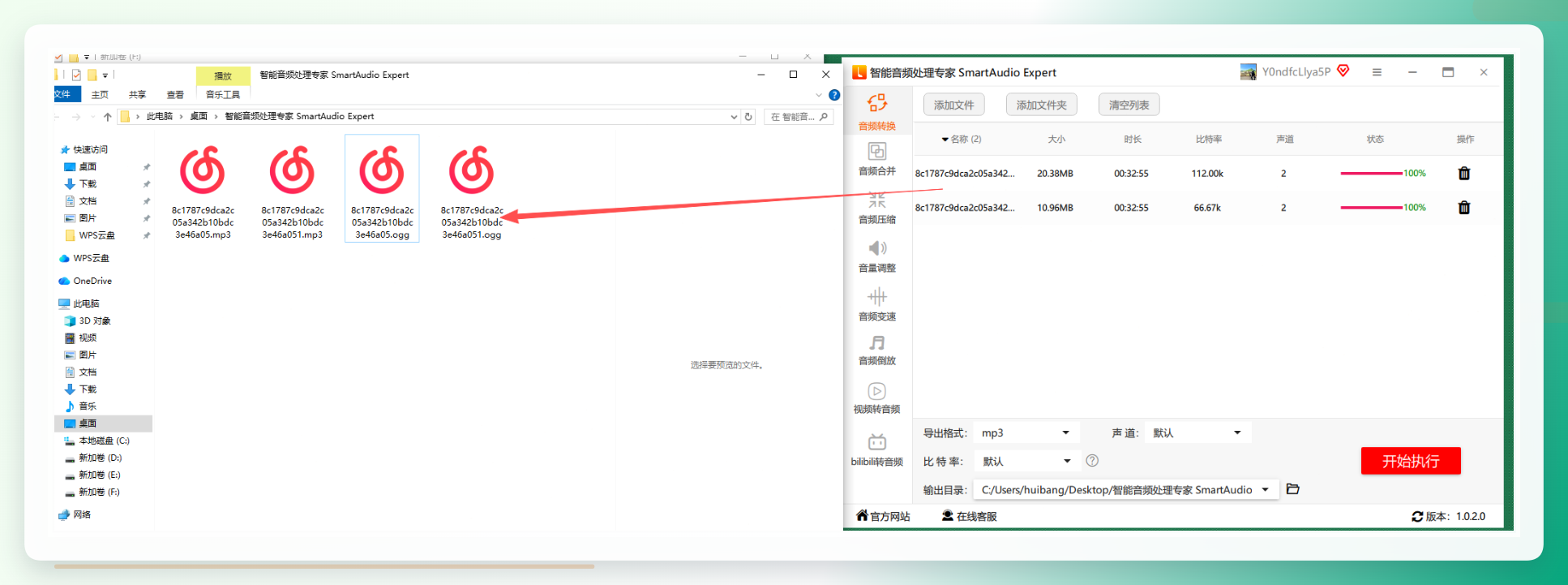
Task: Open the bilibili转音频 tool
Action: [x=876, y=450]
